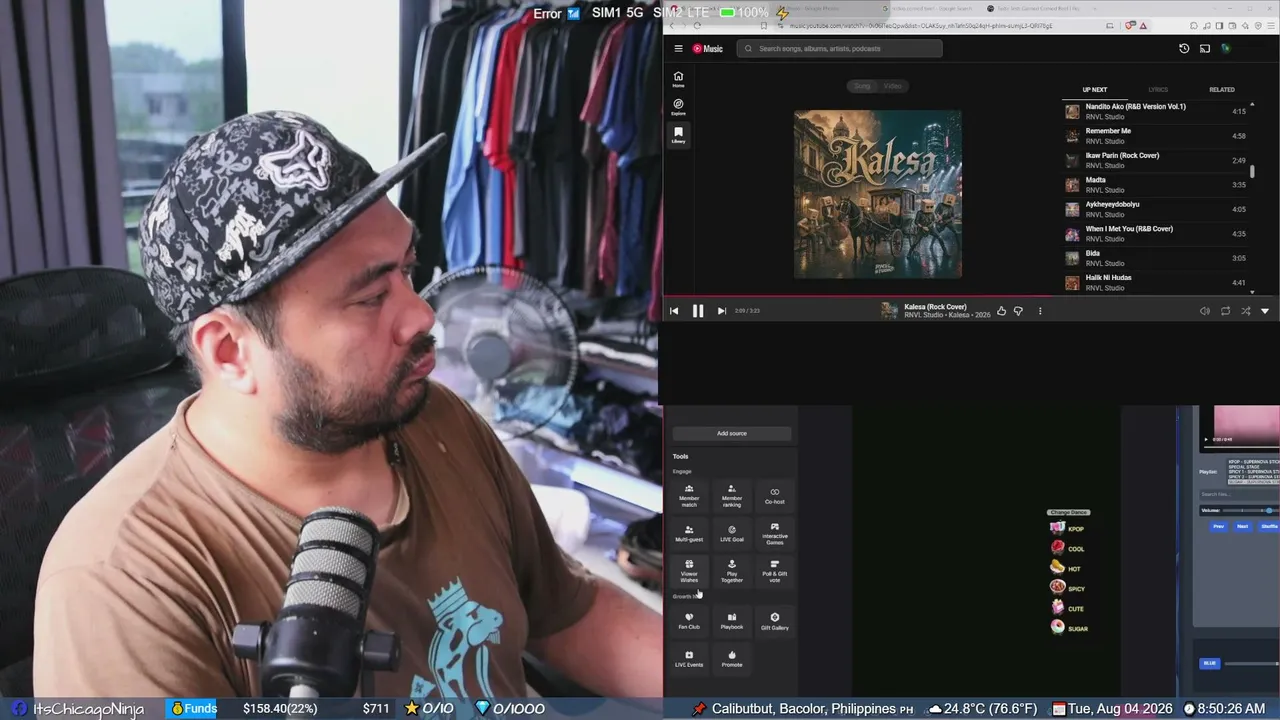Open the three-dot song options menu

point(1040,311)
